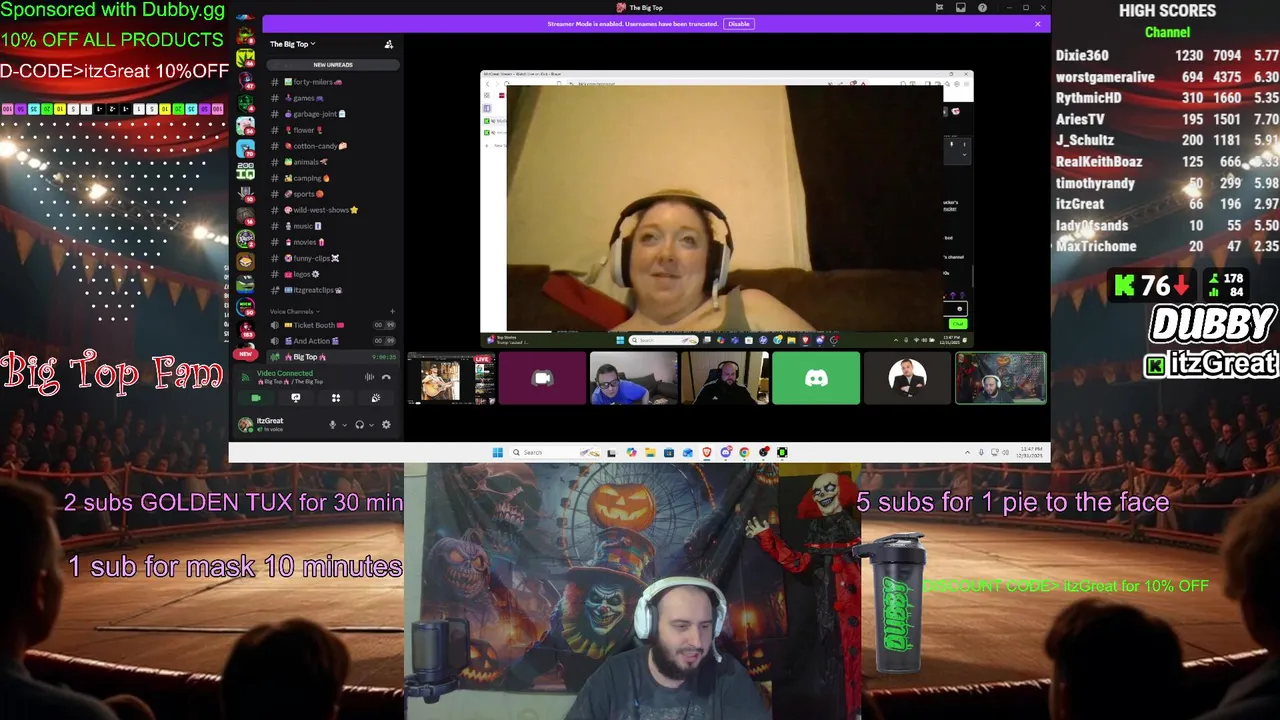Select the man-in-suit avatar participant tile

(907, 378)
